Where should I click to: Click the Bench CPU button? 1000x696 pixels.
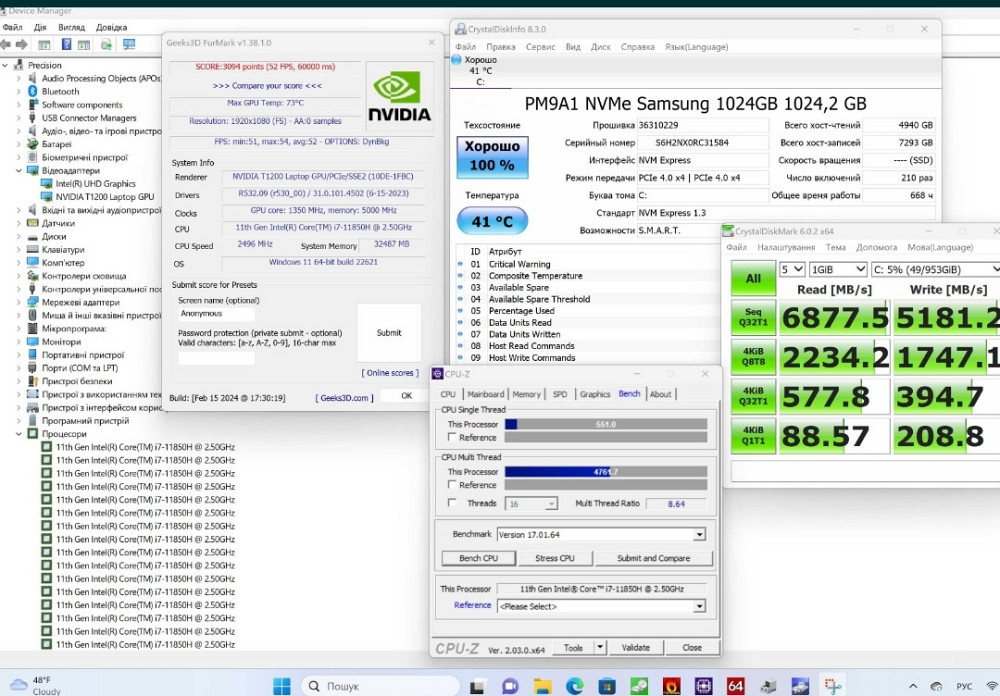pyautogui.click(x=478, y=558)
